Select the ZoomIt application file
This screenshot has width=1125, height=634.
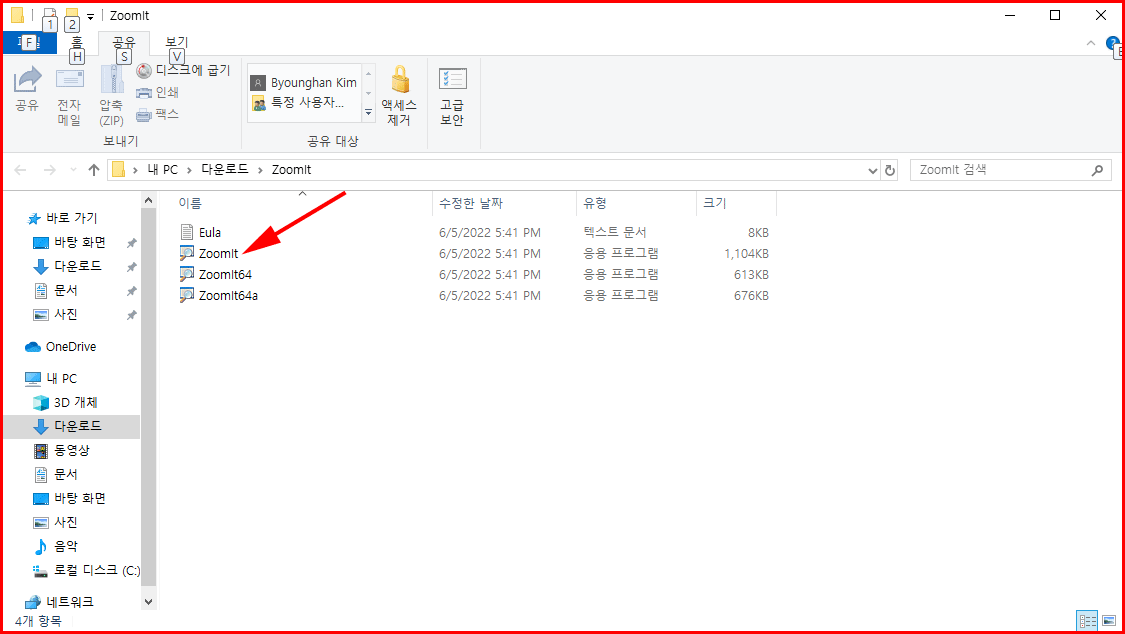[219, 253]
